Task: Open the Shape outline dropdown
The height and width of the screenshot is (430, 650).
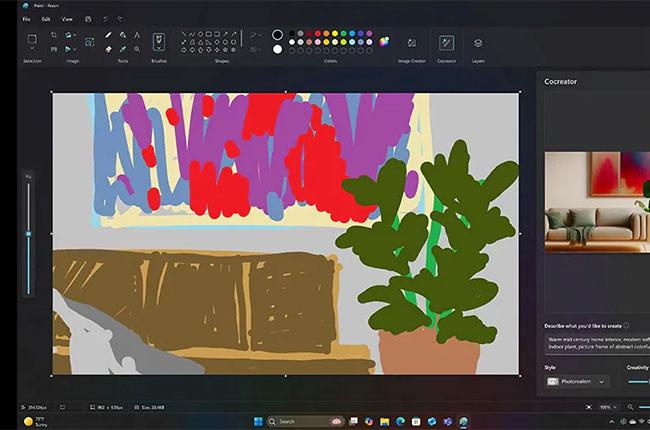Action: click(x=255, y=35)
